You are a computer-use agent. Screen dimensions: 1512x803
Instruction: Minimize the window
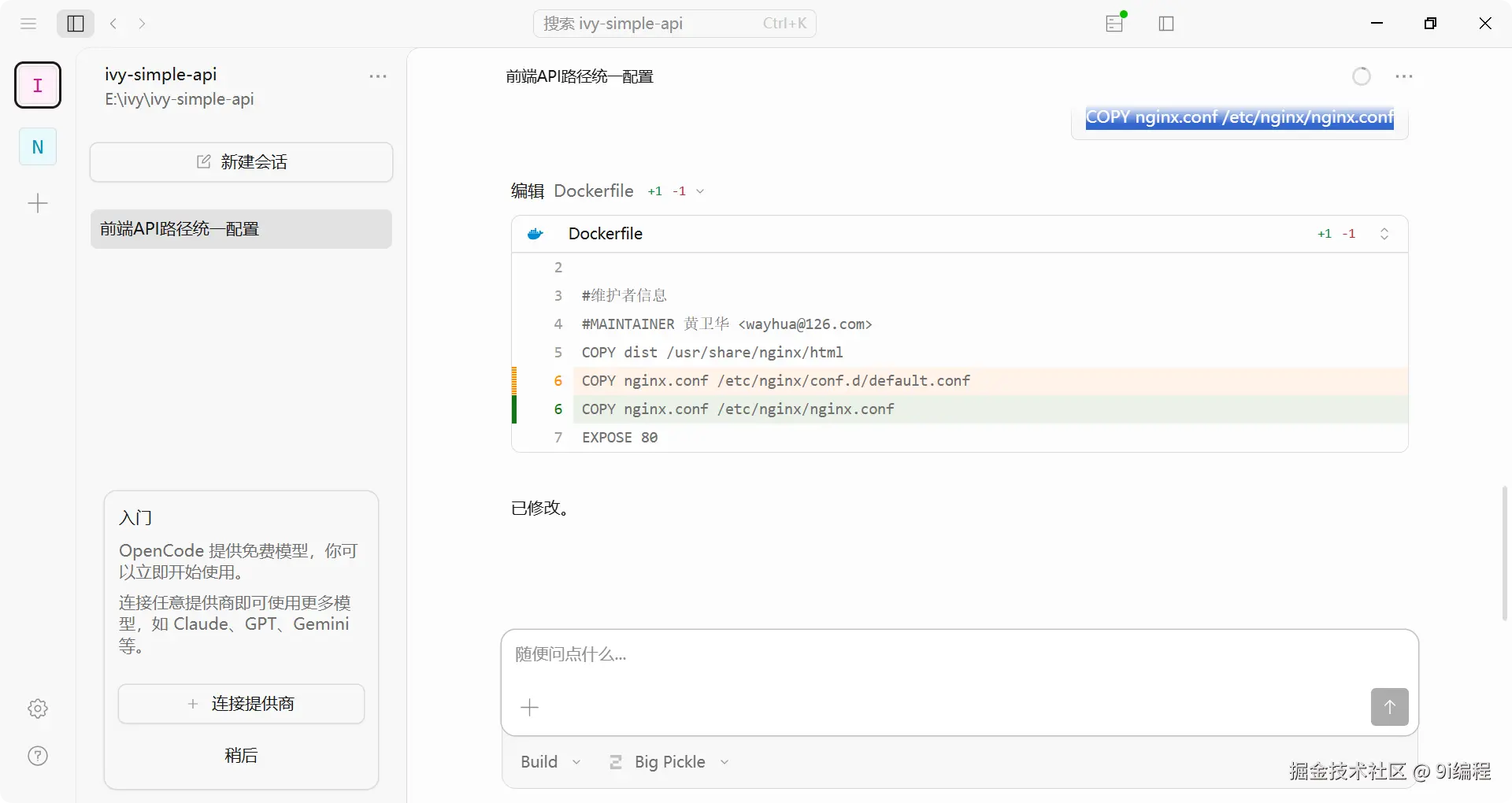pos(1377,24)
